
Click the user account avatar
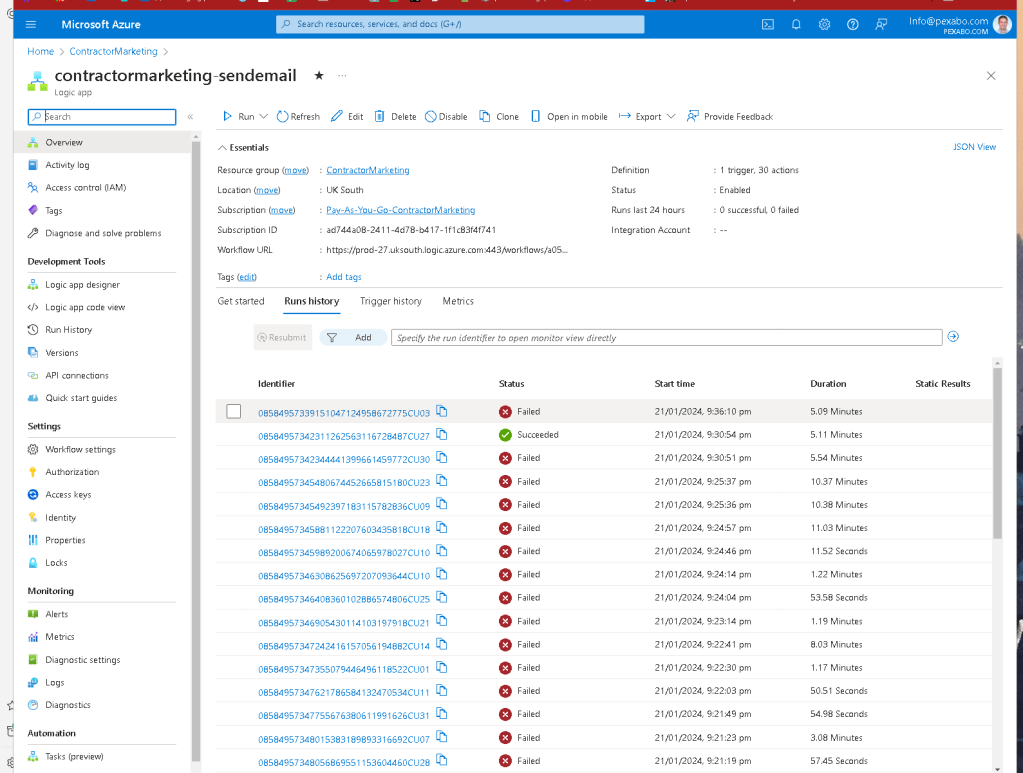click(x=1002, y=25)
